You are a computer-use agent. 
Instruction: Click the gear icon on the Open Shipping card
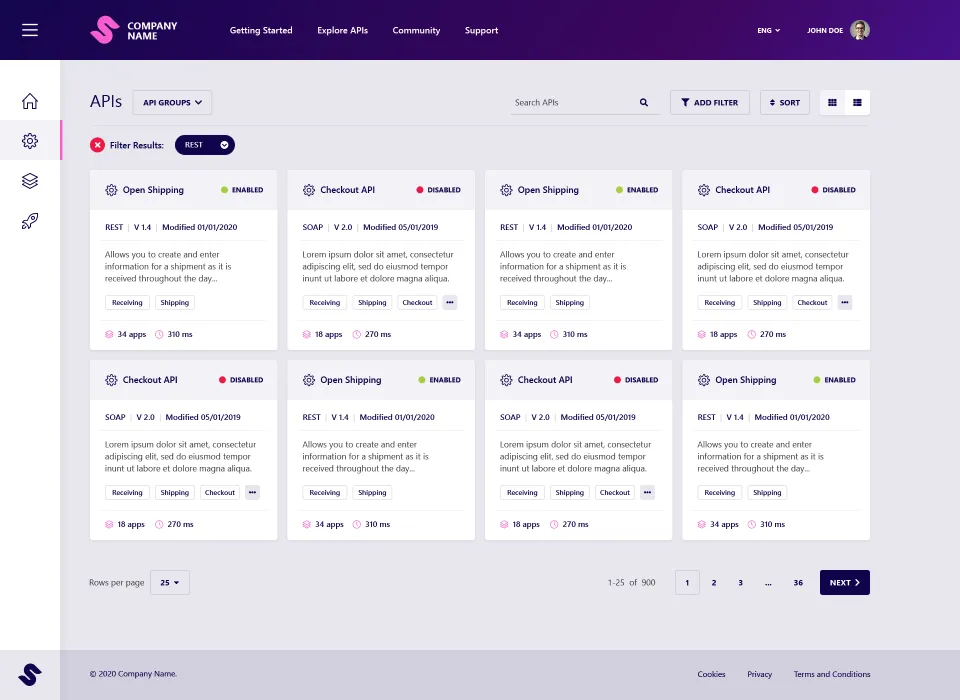110,189
